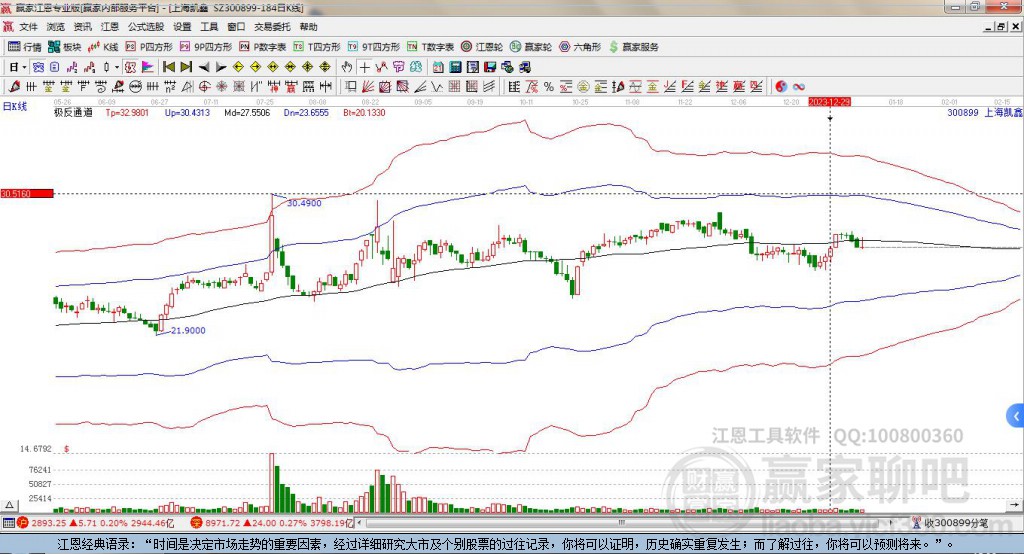1024x554 pixels.
Task: Click the 极反通道 indicator label
Action: 73,112
